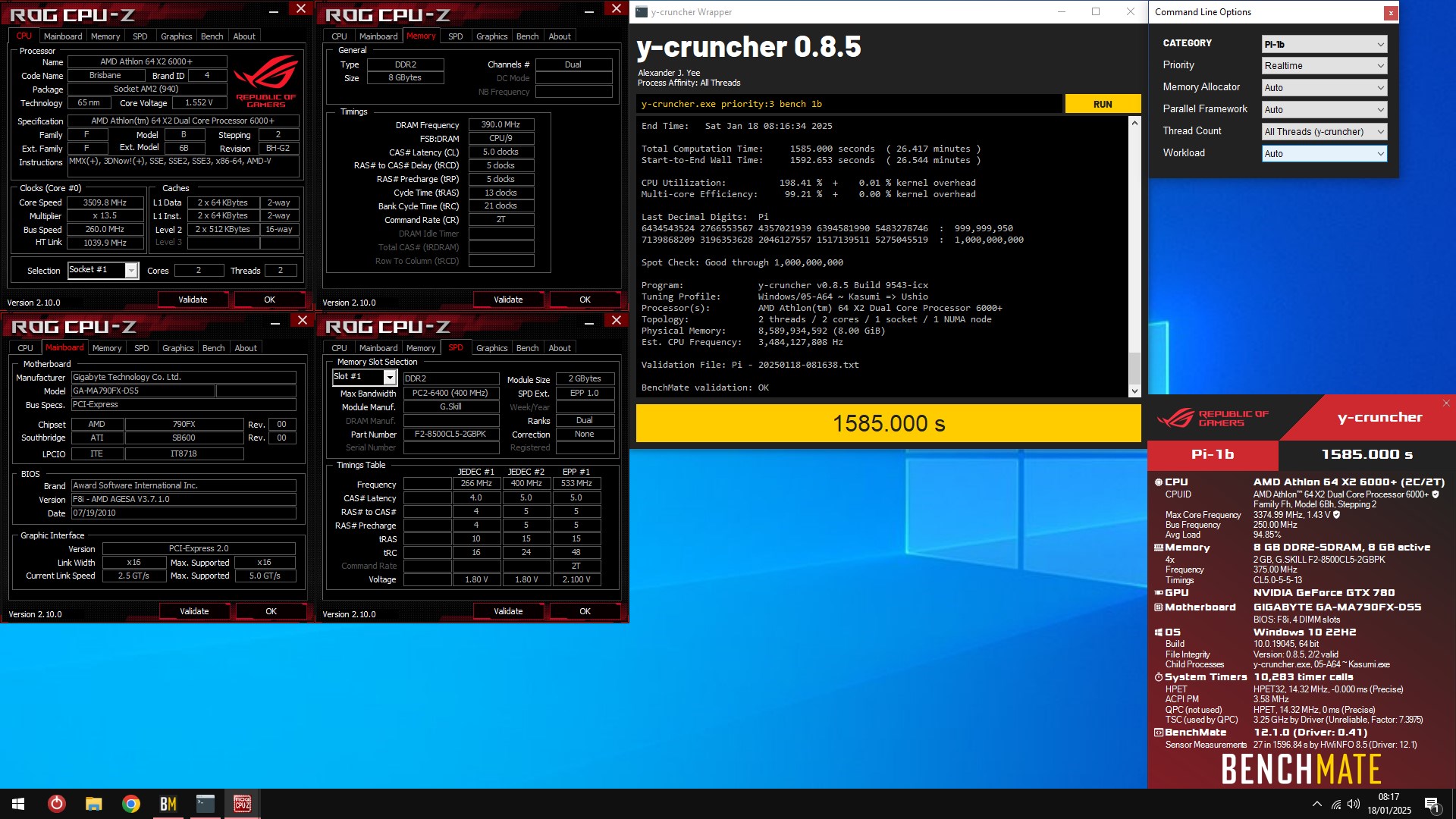Switch to Memory tab in CPU-Z motherboard window
Image resolution: width=1456 pixels, height=819 pixels.
coord(107,348)
